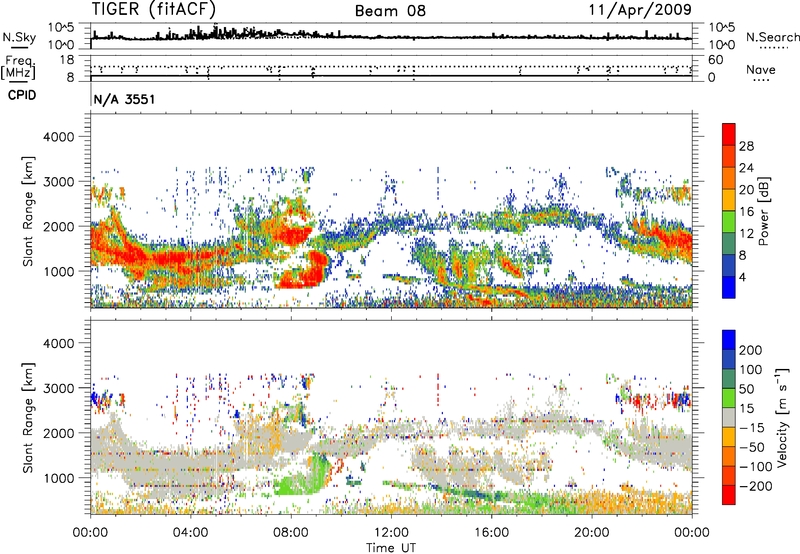
Task: Click the 200 tick on Velocity colorbar
Action: 751,350
